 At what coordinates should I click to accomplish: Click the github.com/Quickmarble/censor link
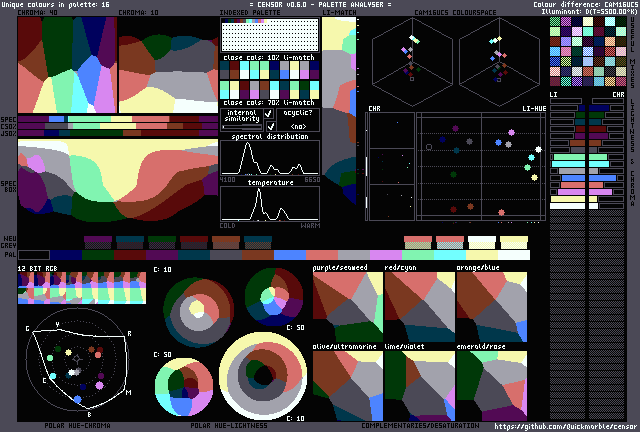tap(566, 426)
